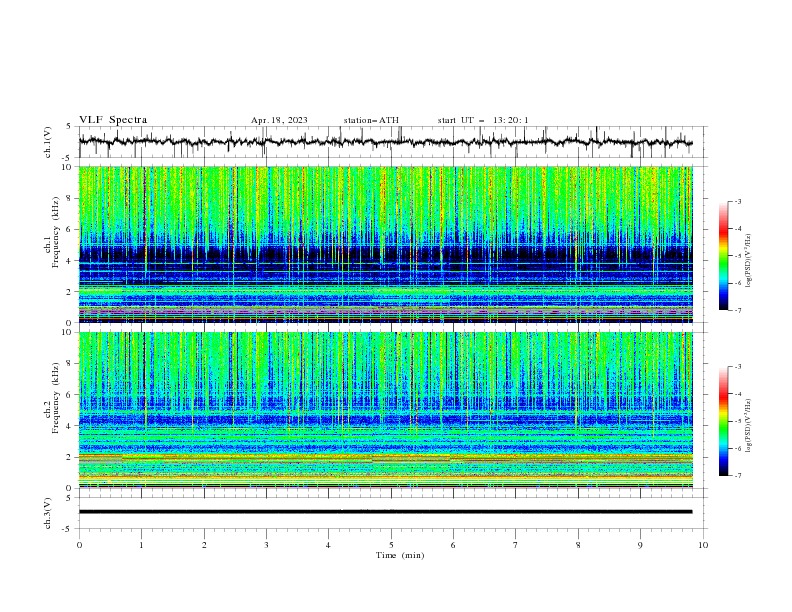Click the time axis tick label '7'

coord(516,545)
